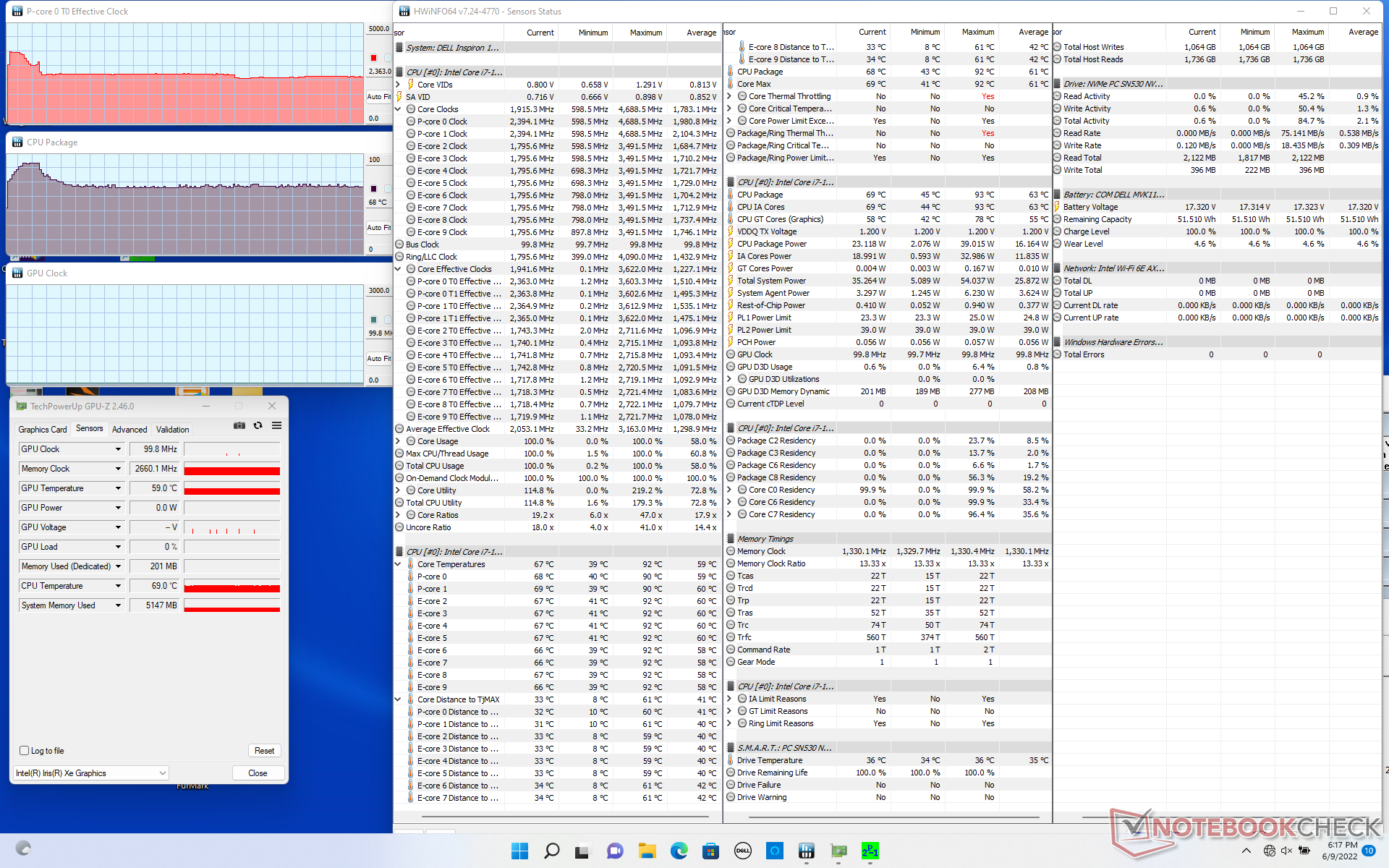This screenshot has height=868, width=1389.
Task: Open the Windows Start menu
Action: click(x=519, y=851)
